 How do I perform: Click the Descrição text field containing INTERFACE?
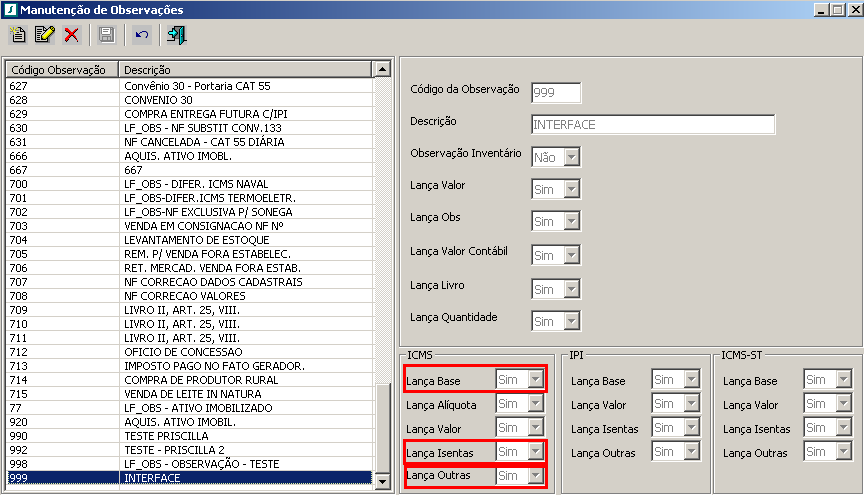pos(653,125)
